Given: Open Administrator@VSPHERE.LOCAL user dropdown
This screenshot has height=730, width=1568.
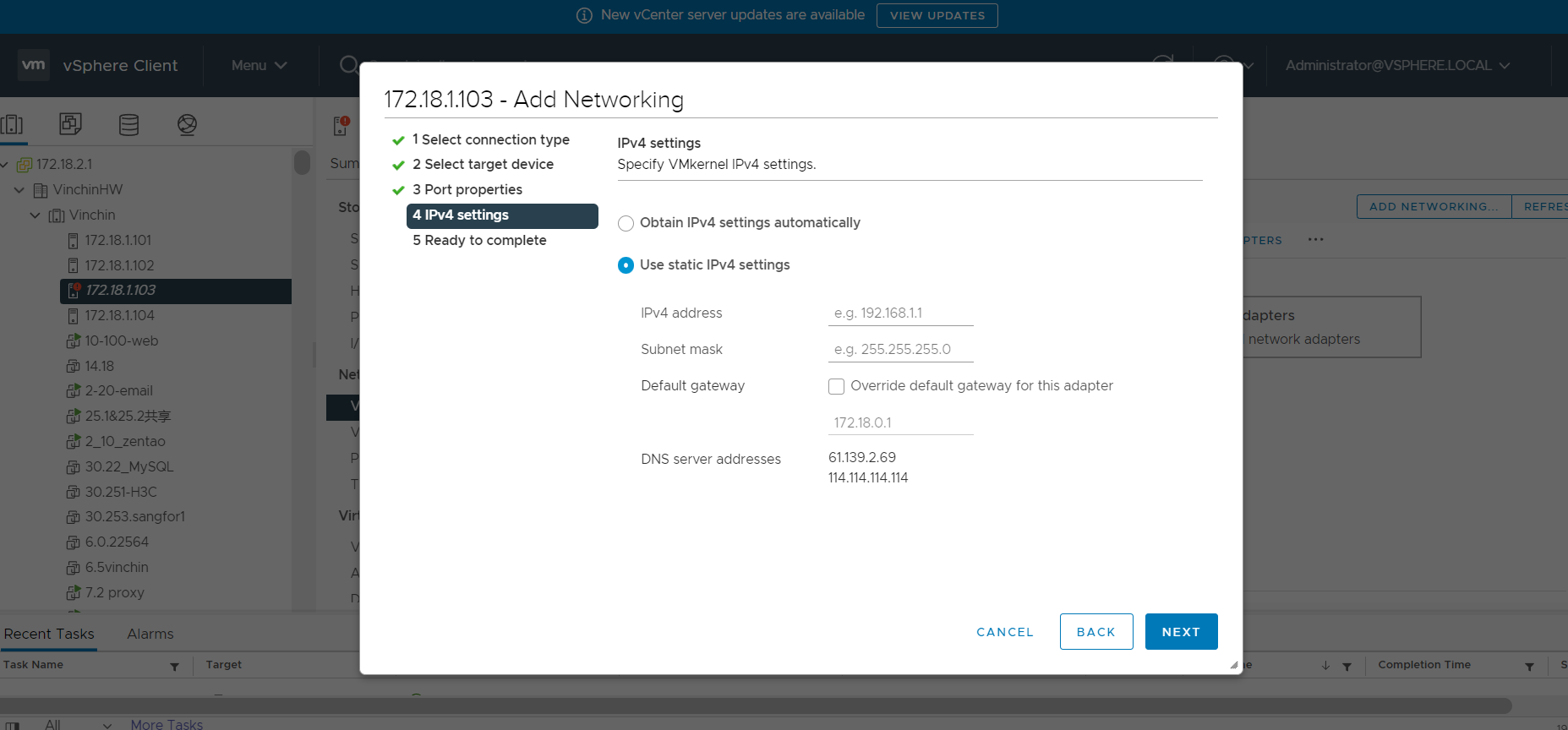Looking at the screenshot, I should [x=1397, y=65].
